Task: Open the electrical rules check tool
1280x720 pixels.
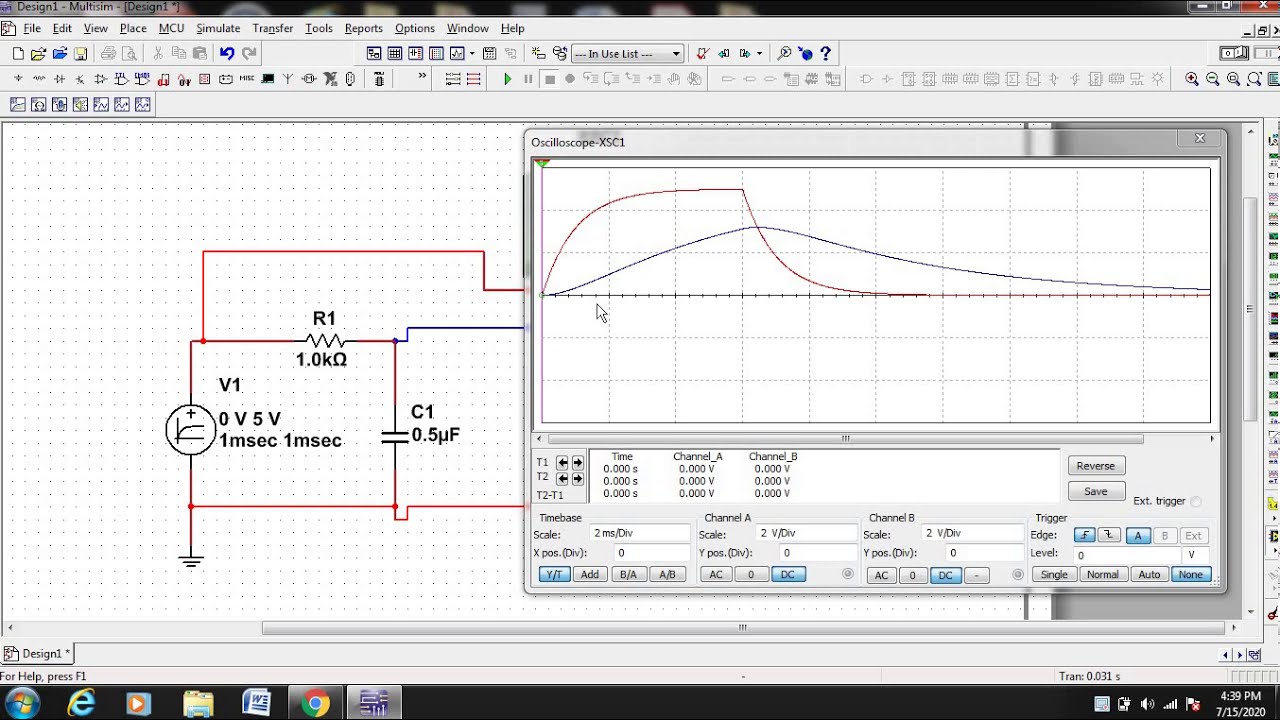Action: coord(701,54)
